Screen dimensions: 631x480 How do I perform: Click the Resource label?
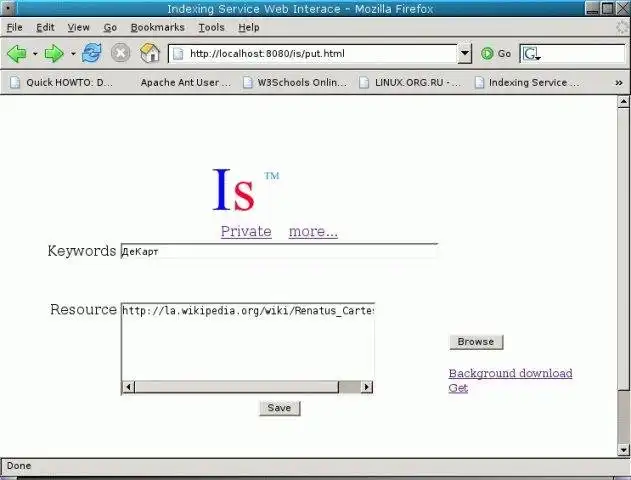click(83, 309)
